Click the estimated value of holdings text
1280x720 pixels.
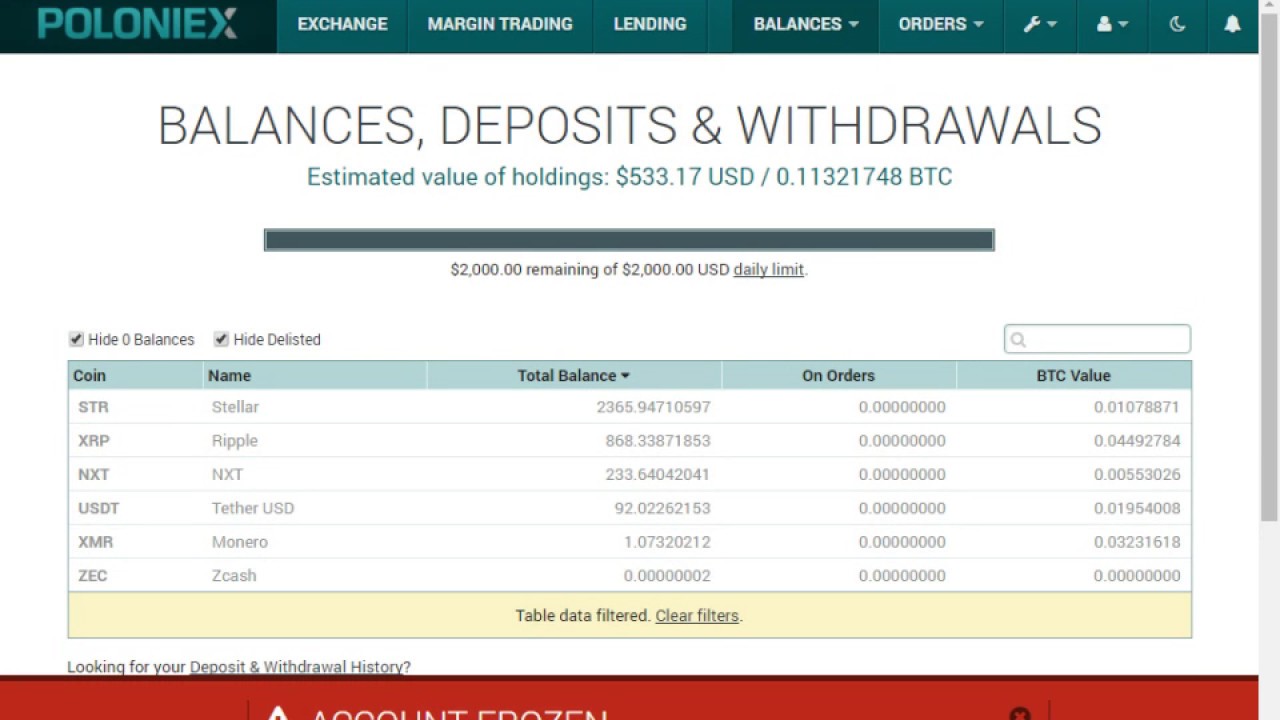[629, 177]
